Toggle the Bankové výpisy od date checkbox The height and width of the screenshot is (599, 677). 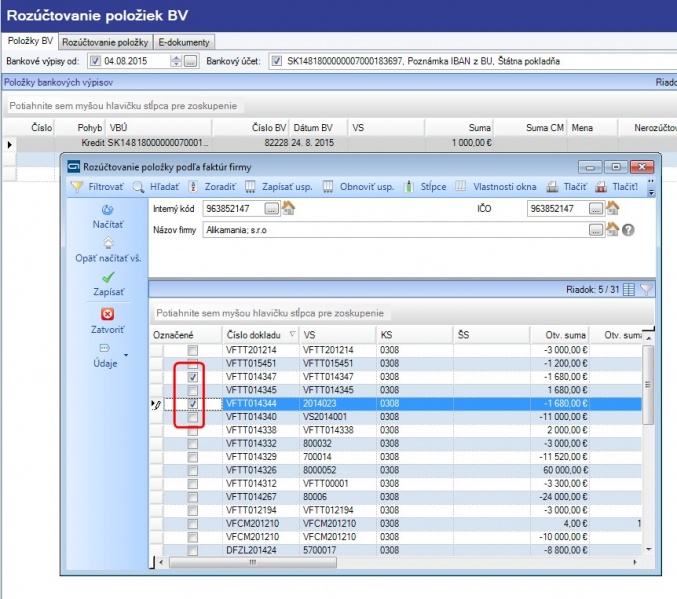95,62
